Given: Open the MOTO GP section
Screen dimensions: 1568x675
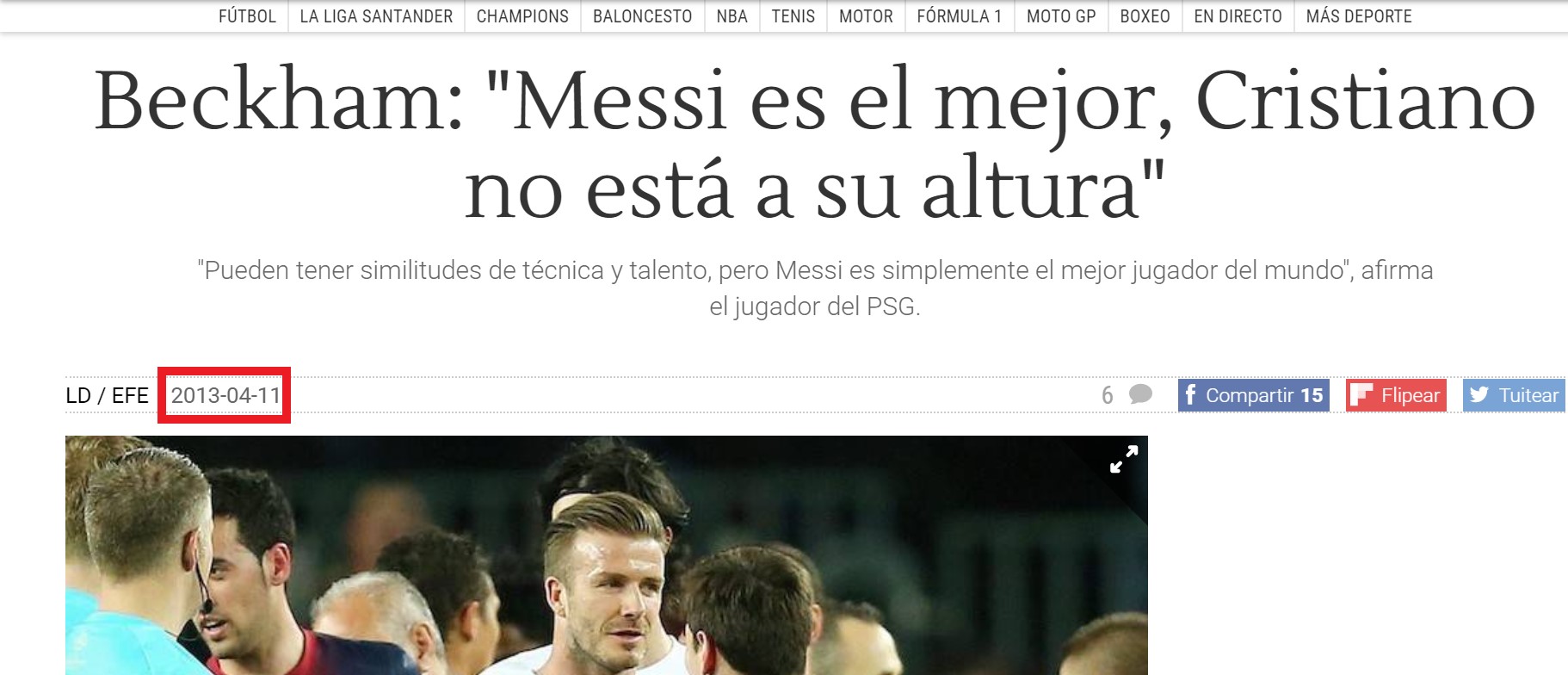Looking at the screenshot, I should (x=1061, y=16).
